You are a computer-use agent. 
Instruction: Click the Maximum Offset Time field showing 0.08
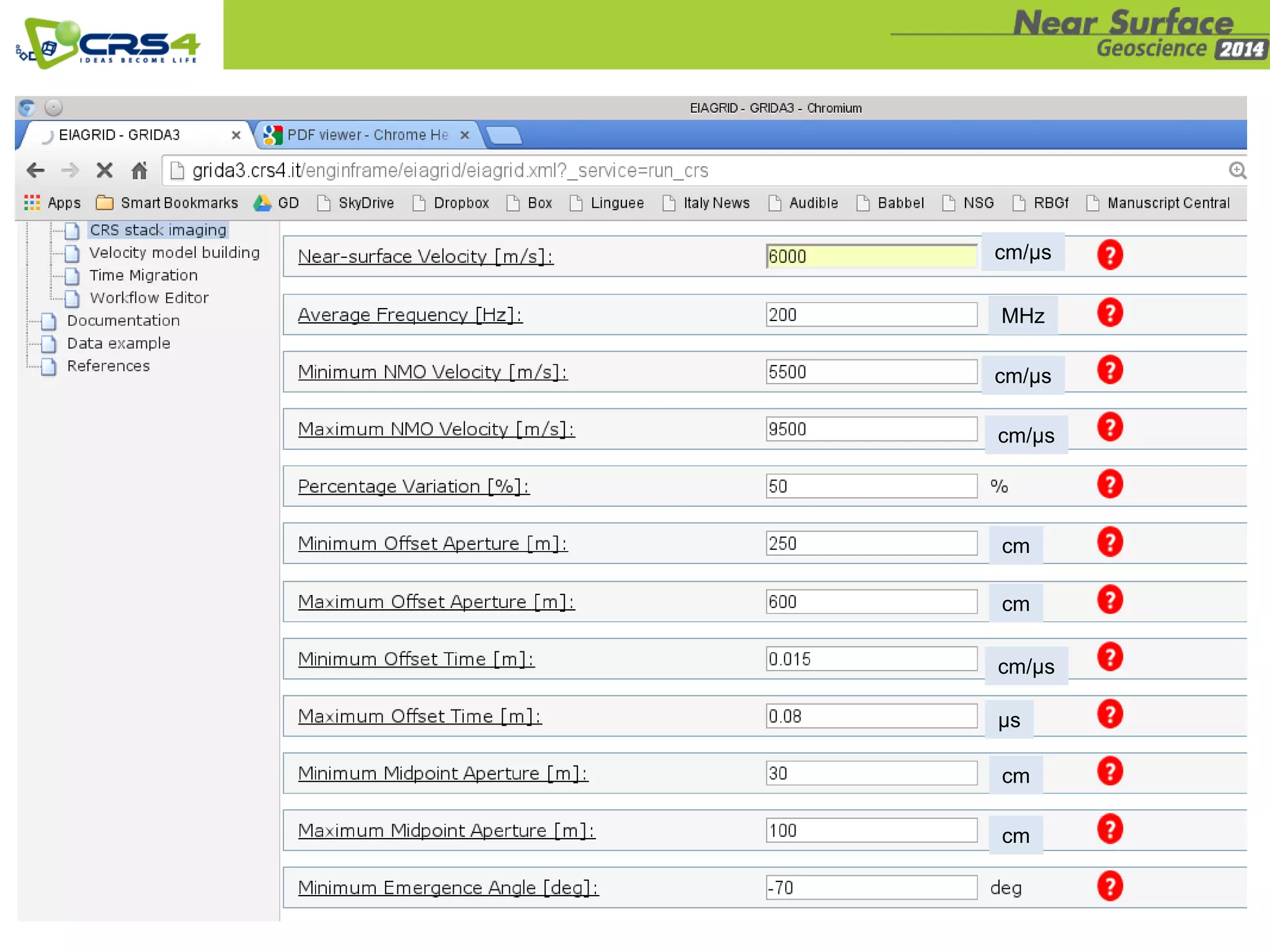click(871, 716)
